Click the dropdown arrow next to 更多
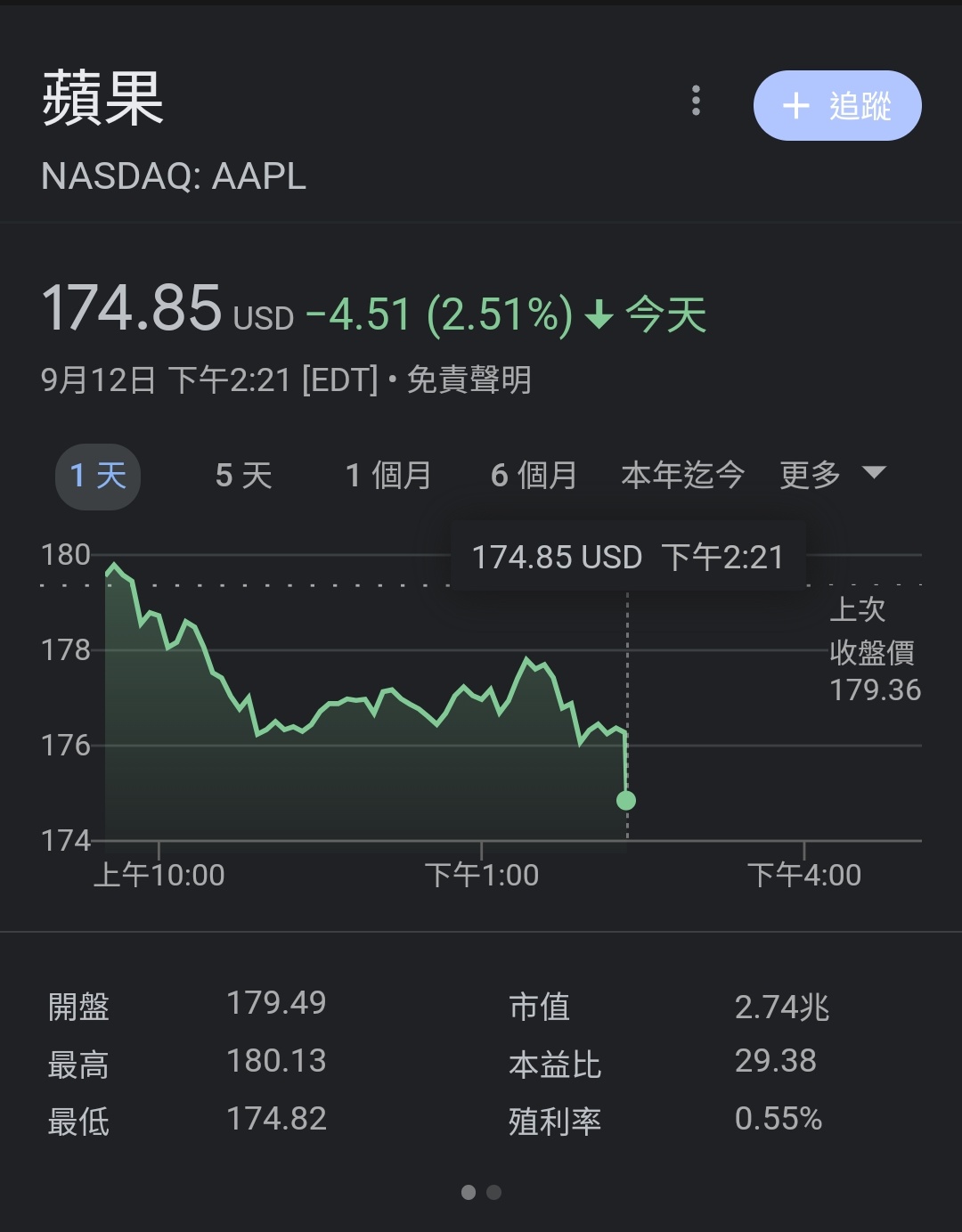 click(x=875, y=472)
